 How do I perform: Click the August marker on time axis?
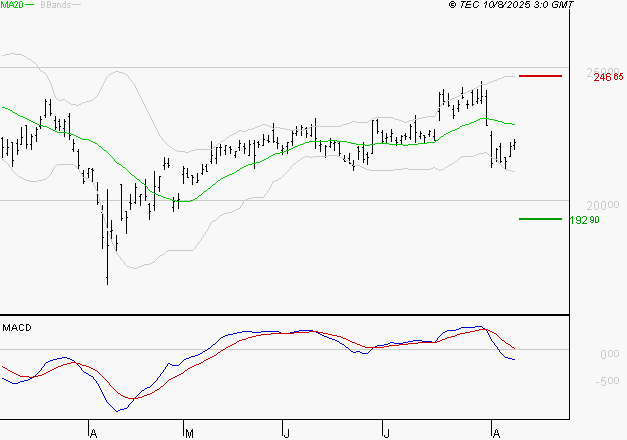pos(496,433)
